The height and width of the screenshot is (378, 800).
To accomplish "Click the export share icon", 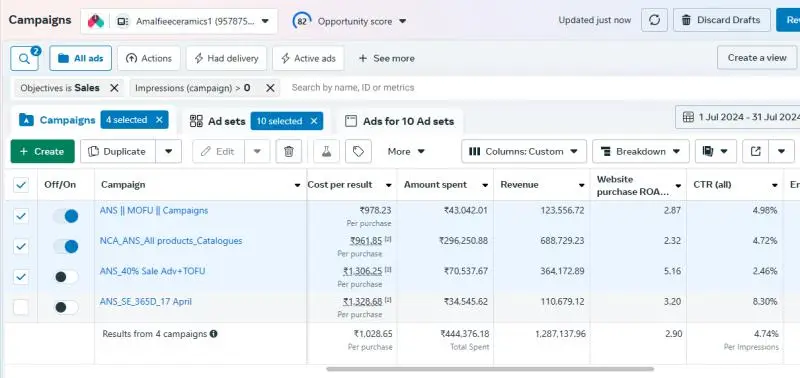I will click(x=756, y=152).
